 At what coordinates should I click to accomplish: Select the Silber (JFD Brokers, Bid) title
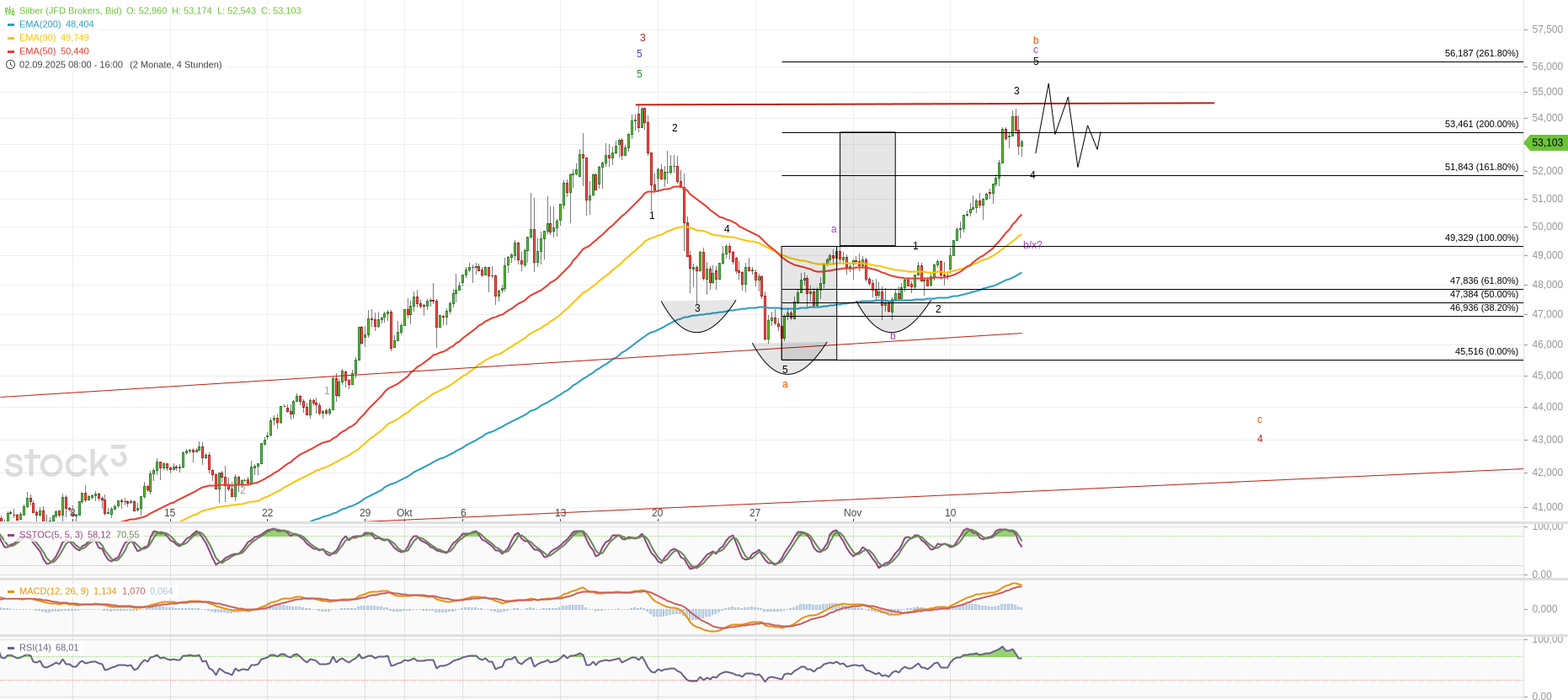coord(71,11)
